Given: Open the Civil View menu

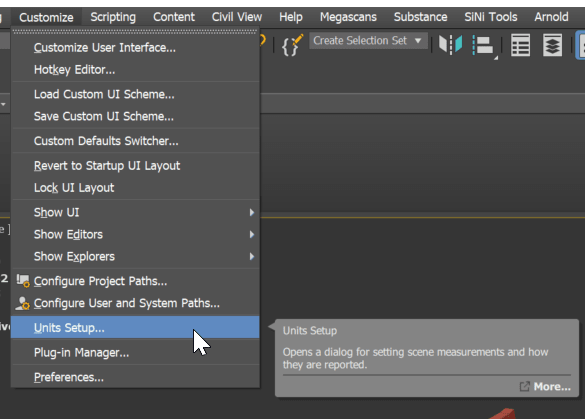Looking at the screenshot, I should pos(237,17).
